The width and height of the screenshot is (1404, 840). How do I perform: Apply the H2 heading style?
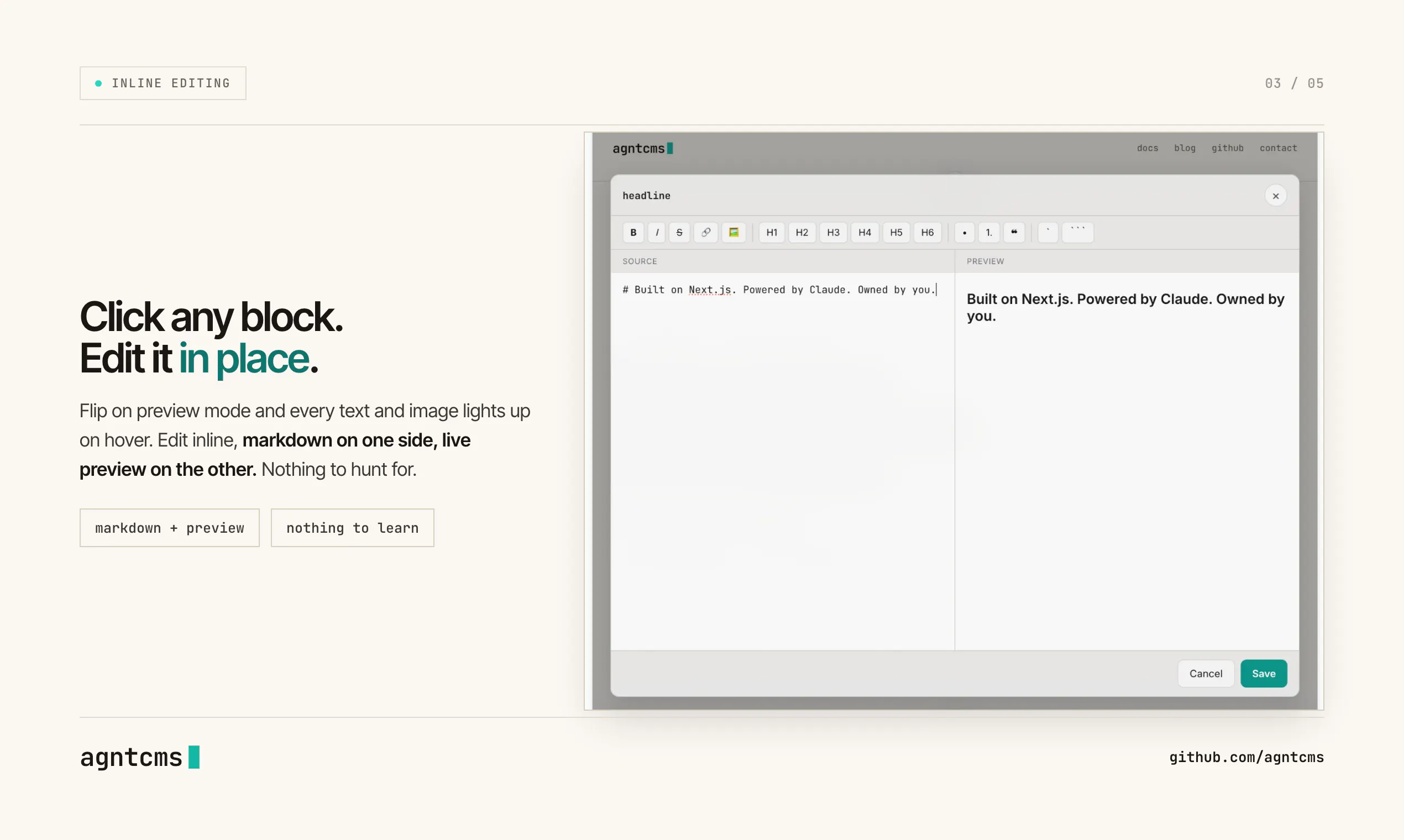click(x=801, y=233)
